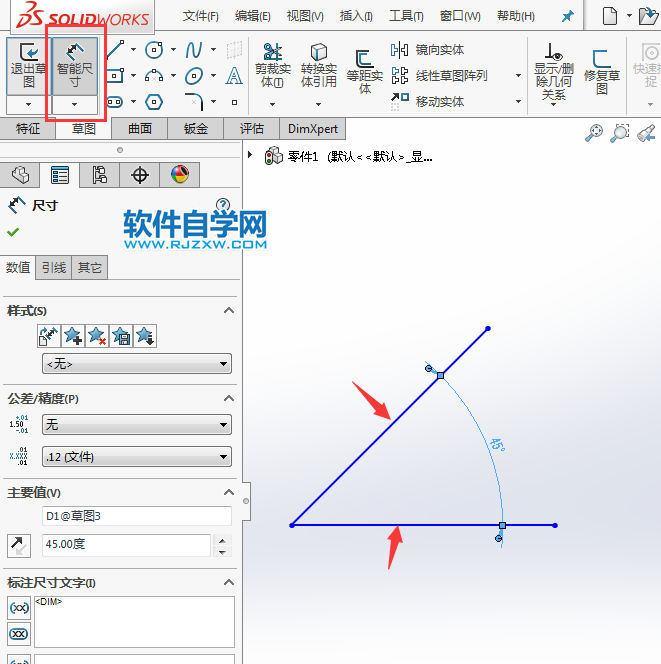
Task: Open the dimension panel help icon
Action: click(223, 205)
